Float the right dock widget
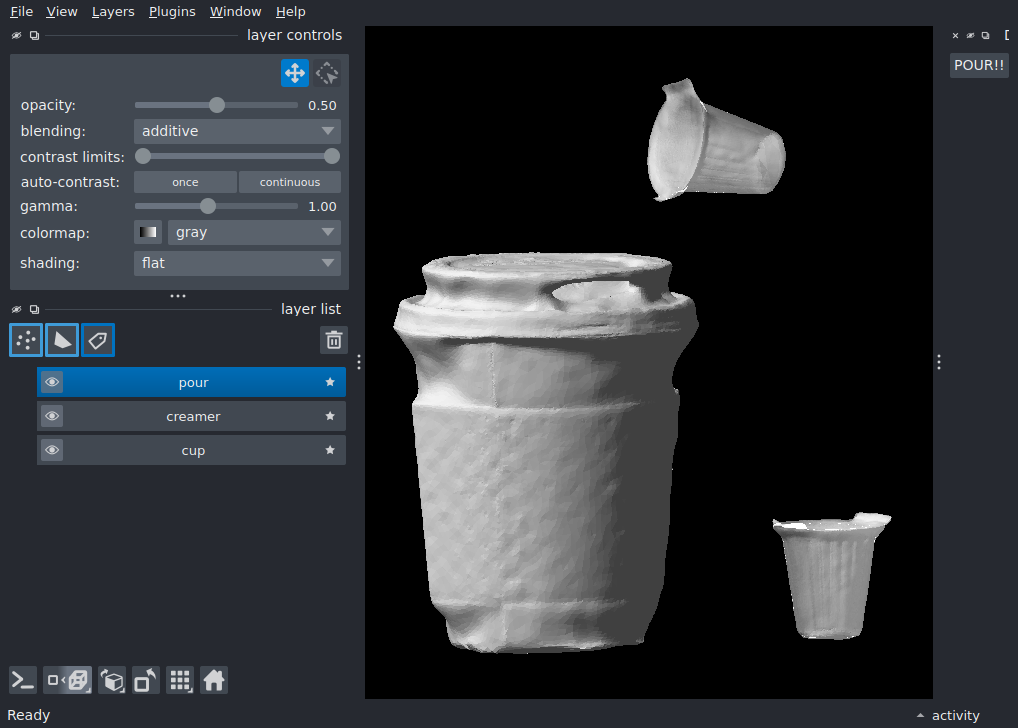 coord(986,36)
